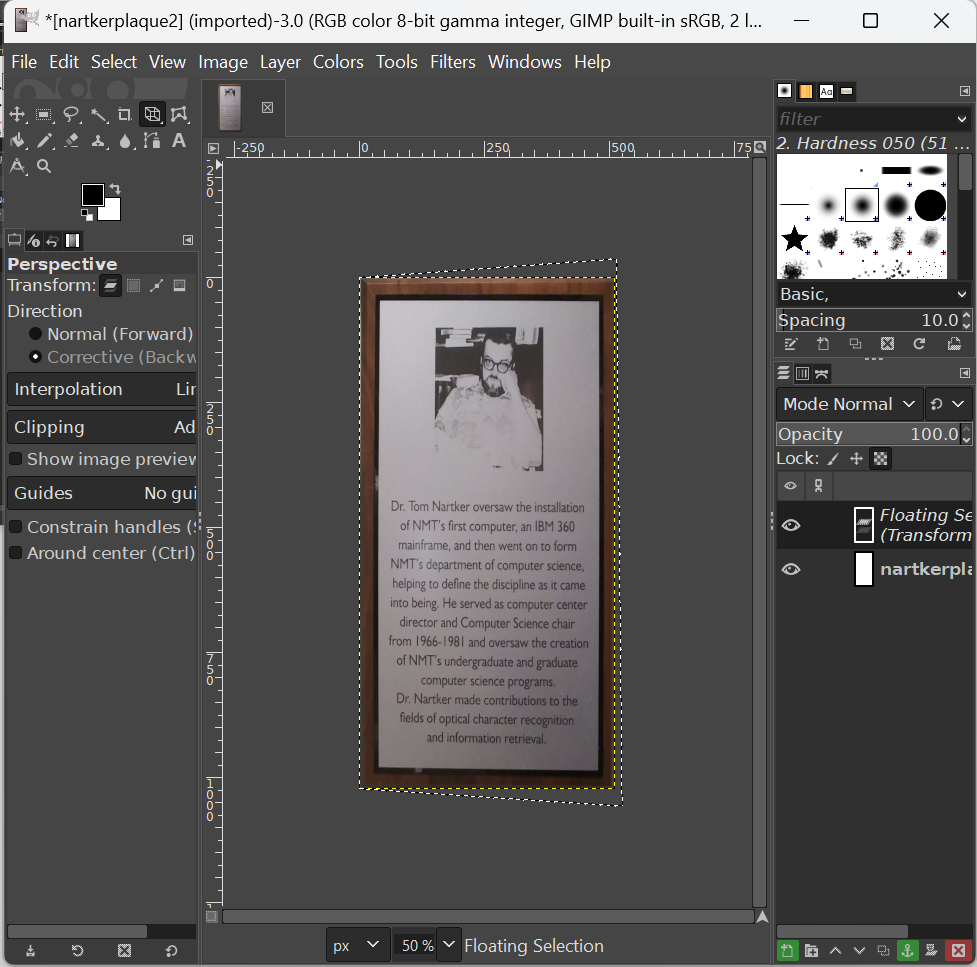This screenshot has width=977, height=967.
Task: Anchor the floating layer with anchor icon
Action: 907,950
